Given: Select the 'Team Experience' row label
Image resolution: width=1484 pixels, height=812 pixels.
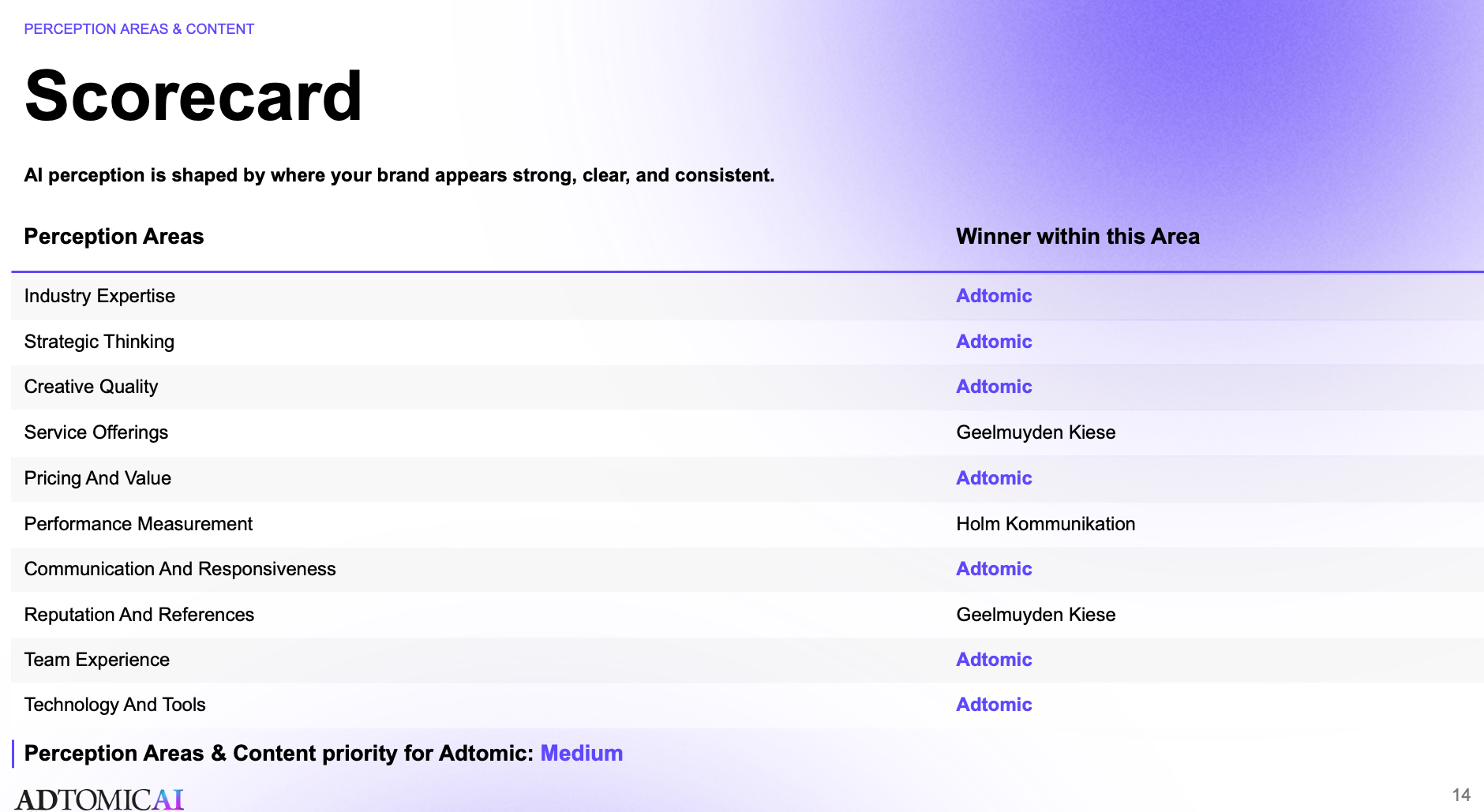Looking at the screenshot, I should click(x=97, y=660).
